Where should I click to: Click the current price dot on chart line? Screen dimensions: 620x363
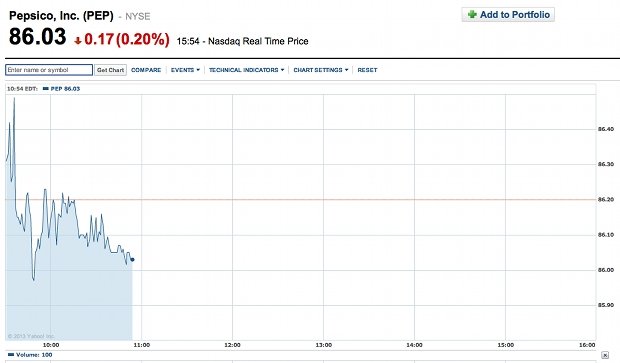click(132, 260)
